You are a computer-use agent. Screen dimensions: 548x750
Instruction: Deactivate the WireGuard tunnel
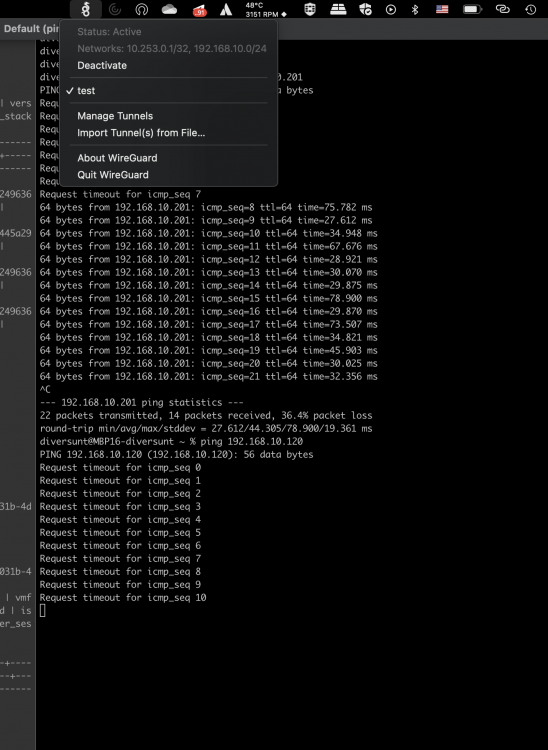(102, 66)
